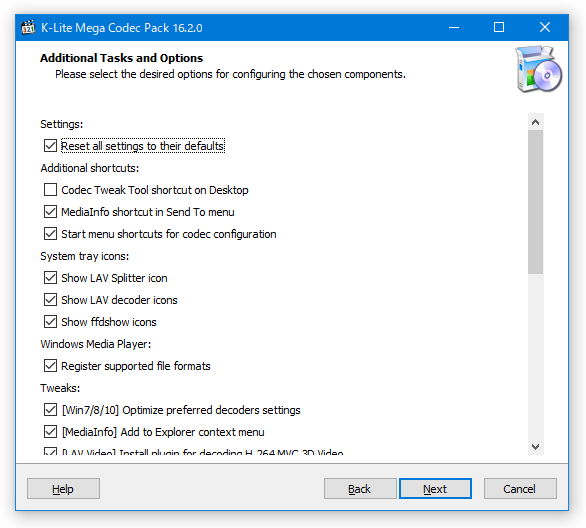
Task: Uncheck Show ffdshow icons
Action: (x=50, y=322)
